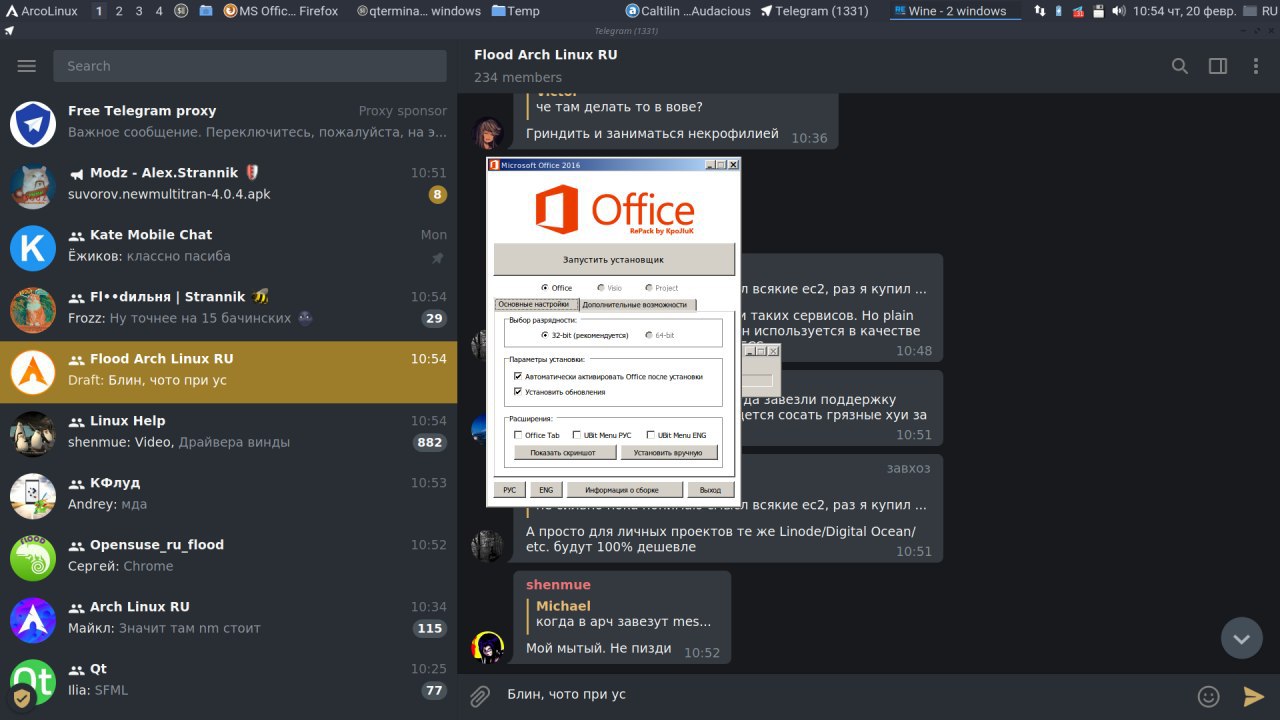Click the Linux Help penguin avatar
Viewport: 1280px width, 720px height.
pos(33,434)
